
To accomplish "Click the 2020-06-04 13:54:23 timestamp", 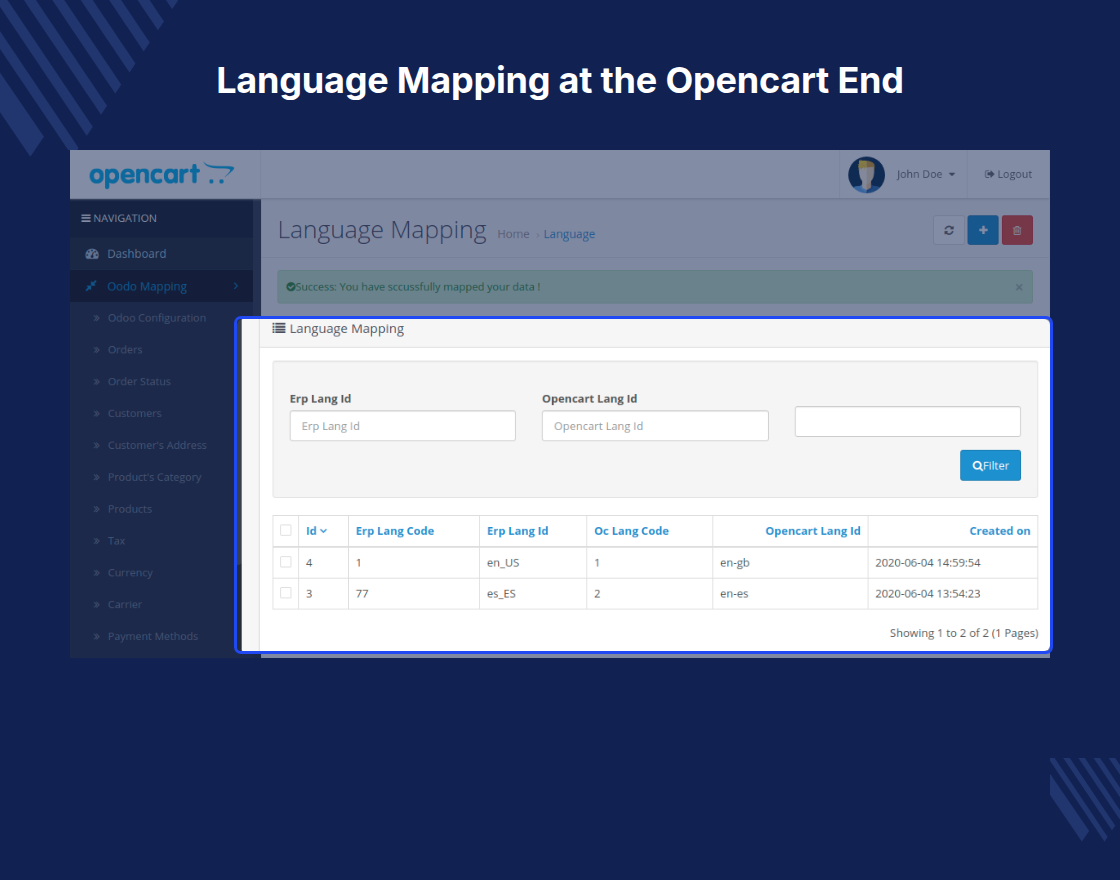I will (928, 594).
